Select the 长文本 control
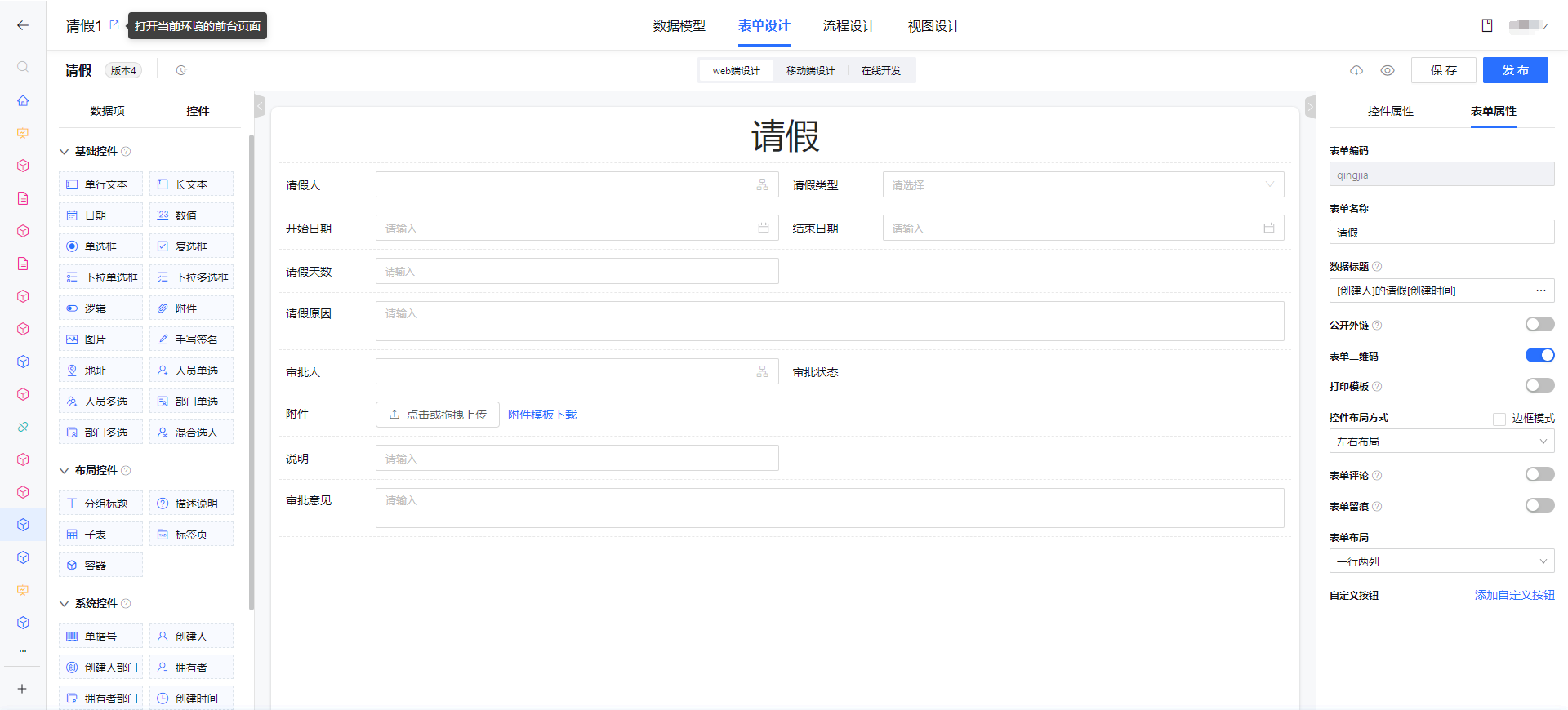Viewport: 1568px width, 710px height. (191, 184)
